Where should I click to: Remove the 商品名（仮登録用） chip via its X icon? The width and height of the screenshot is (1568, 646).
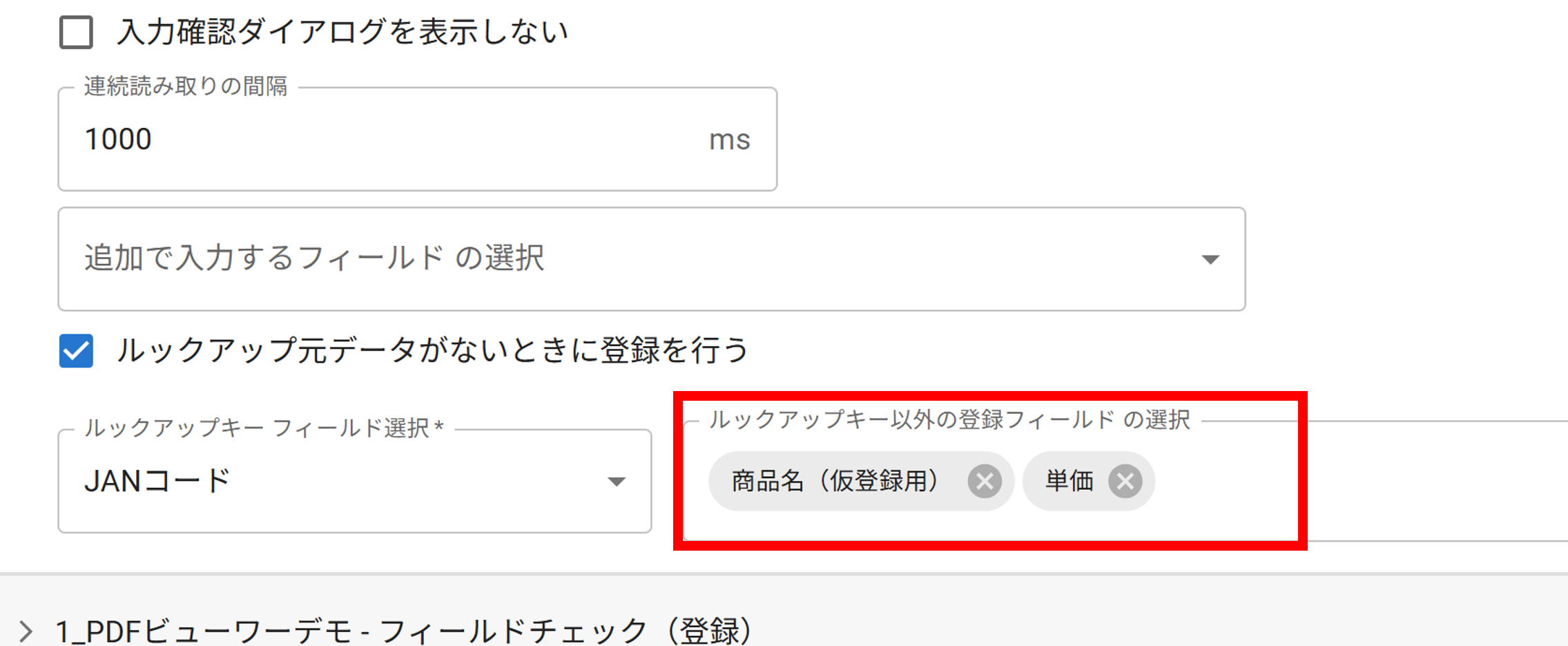983,482
